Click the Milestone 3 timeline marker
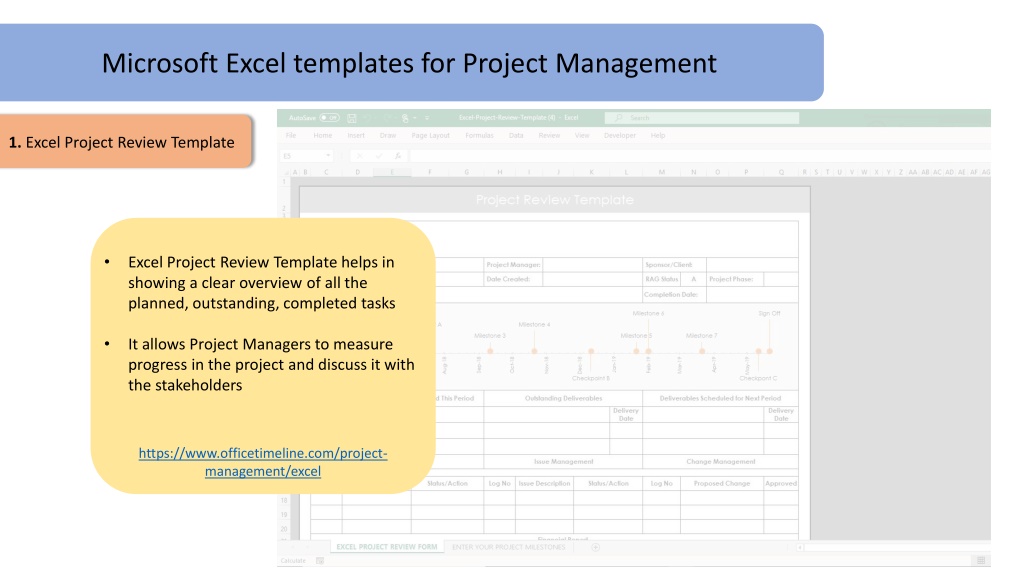Viewport: 1024px width, 576px height. pyautogui.click(x=490, y=351)
